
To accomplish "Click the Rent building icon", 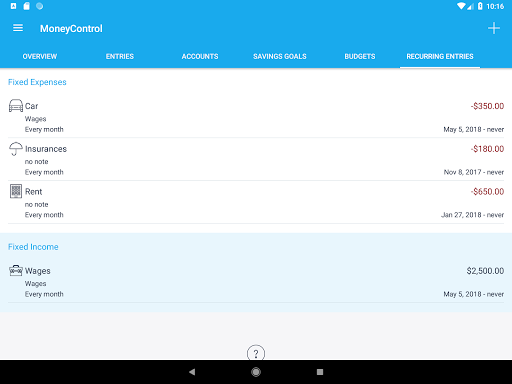I will coord(16,191).
